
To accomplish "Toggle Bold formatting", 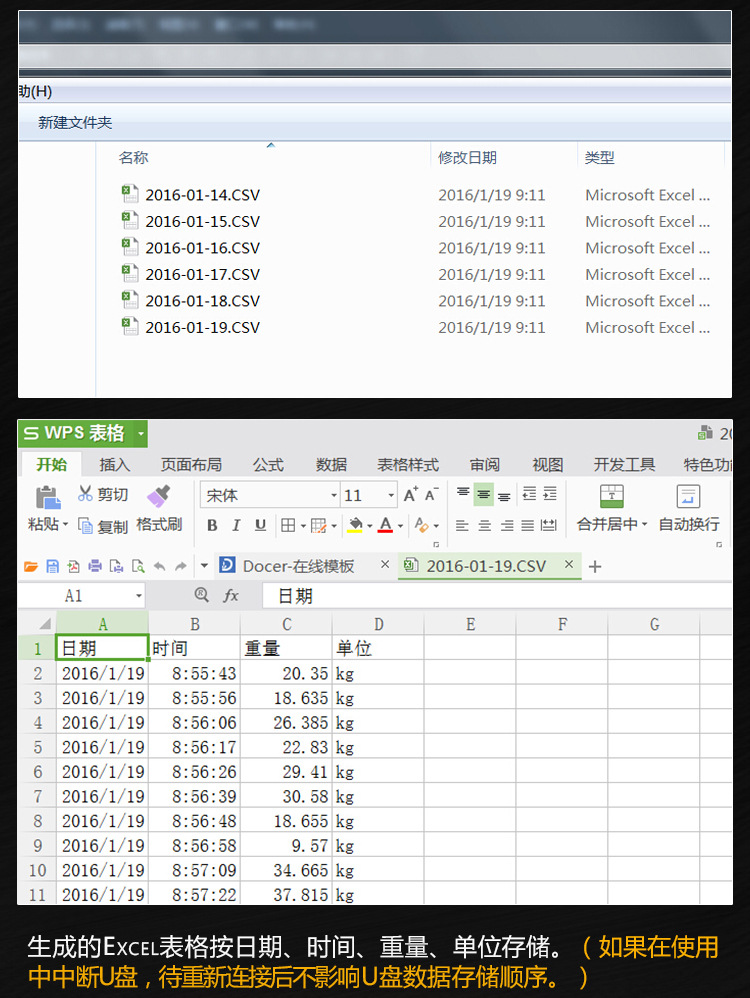I will tap(212, 525).
